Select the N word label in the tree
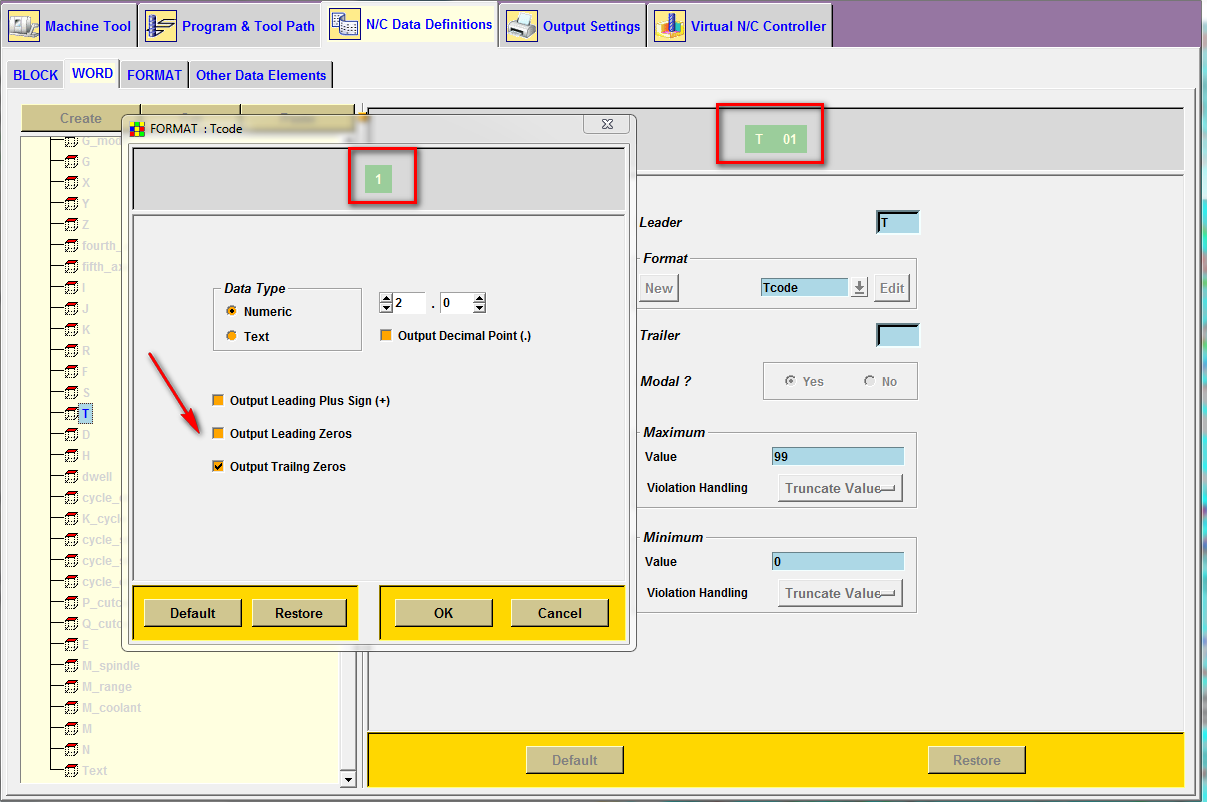The height and width of the screenshot is (802, 1207). pyautogui.click(x=87, y=750)
